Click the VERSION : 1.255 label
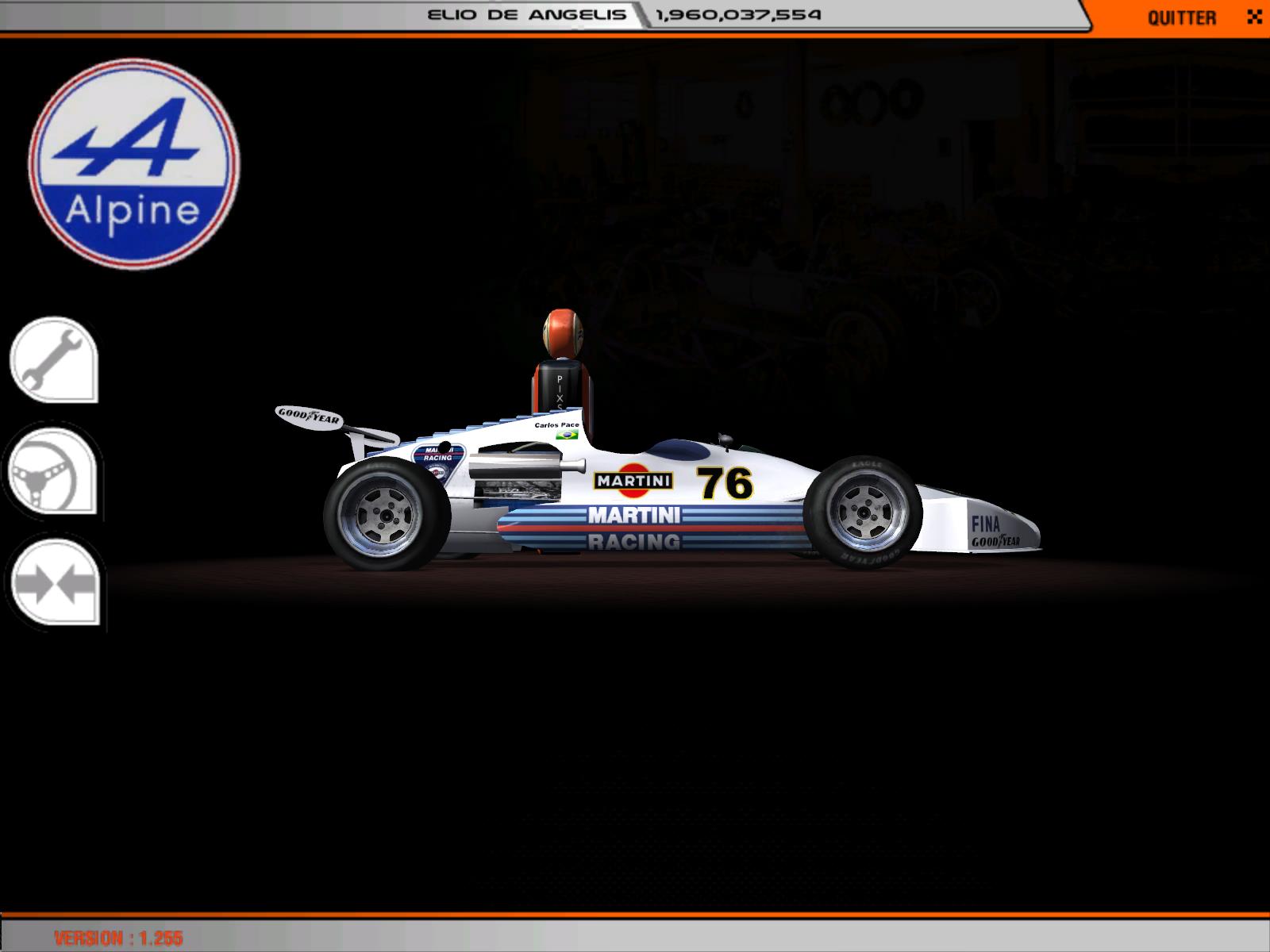 click(118, 938)
